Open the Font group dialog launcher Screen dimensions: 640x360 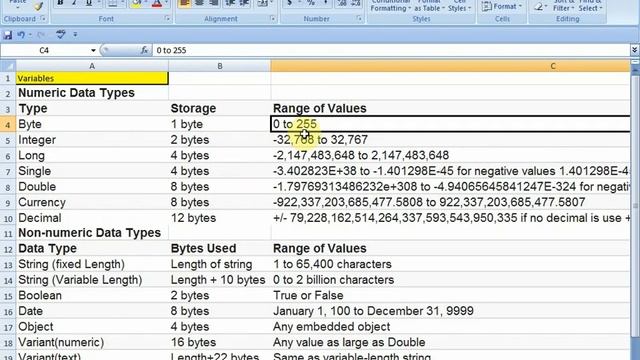167,18
